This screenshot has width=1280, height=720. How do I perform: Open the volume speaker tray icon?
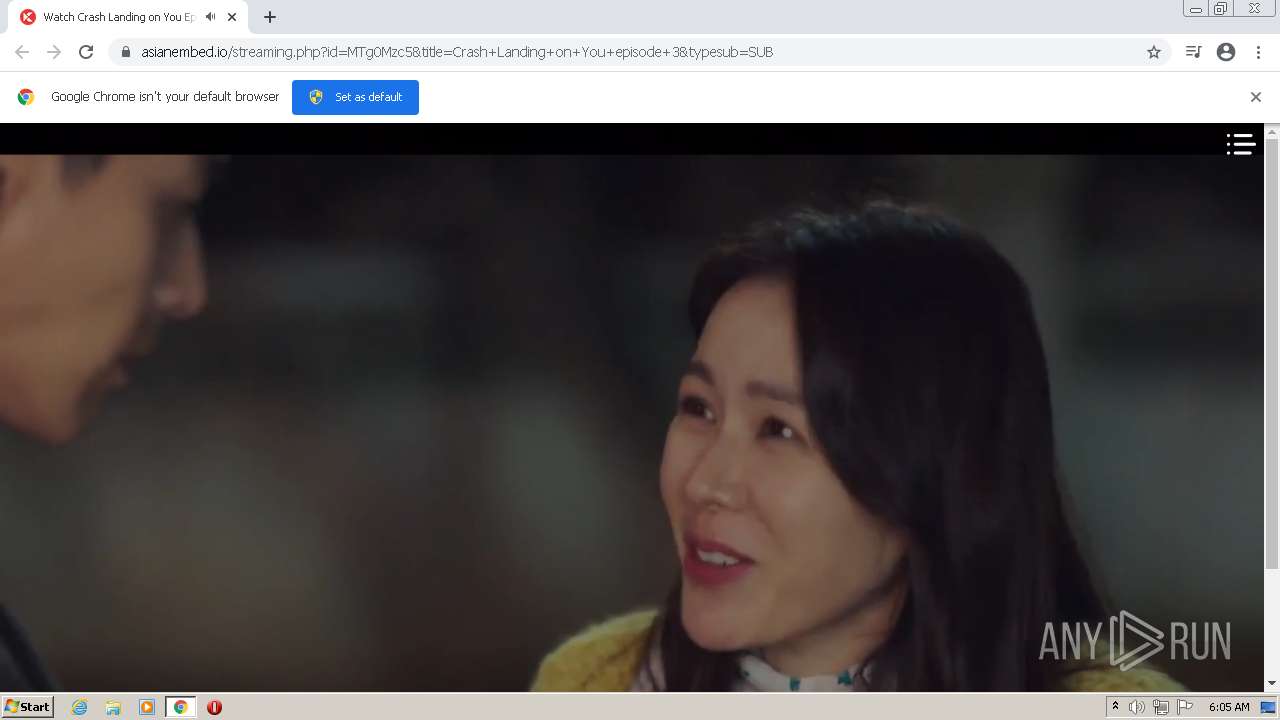(1136, 707)
